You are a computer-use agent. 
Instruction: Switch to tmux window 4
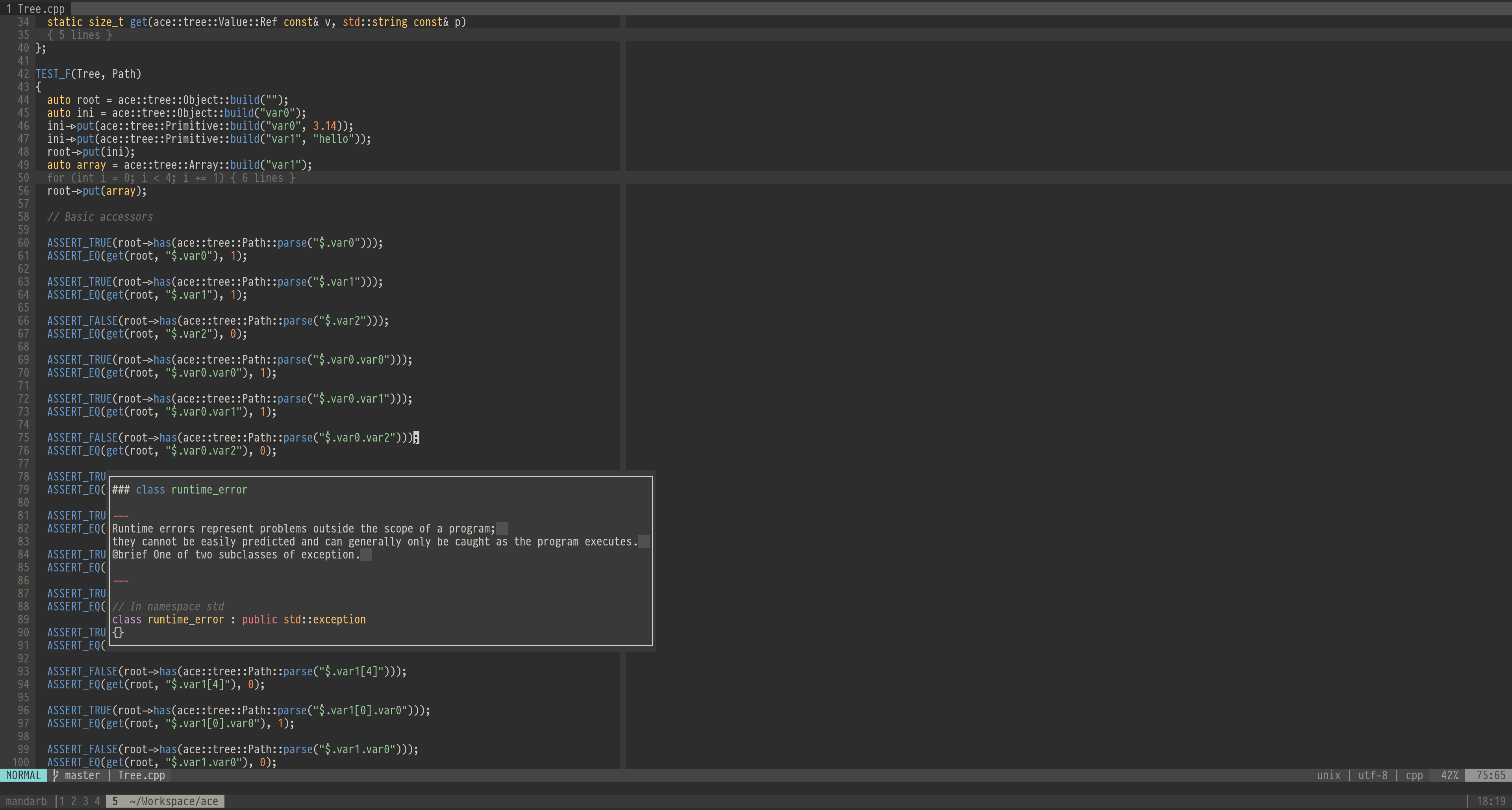(97, 801)
